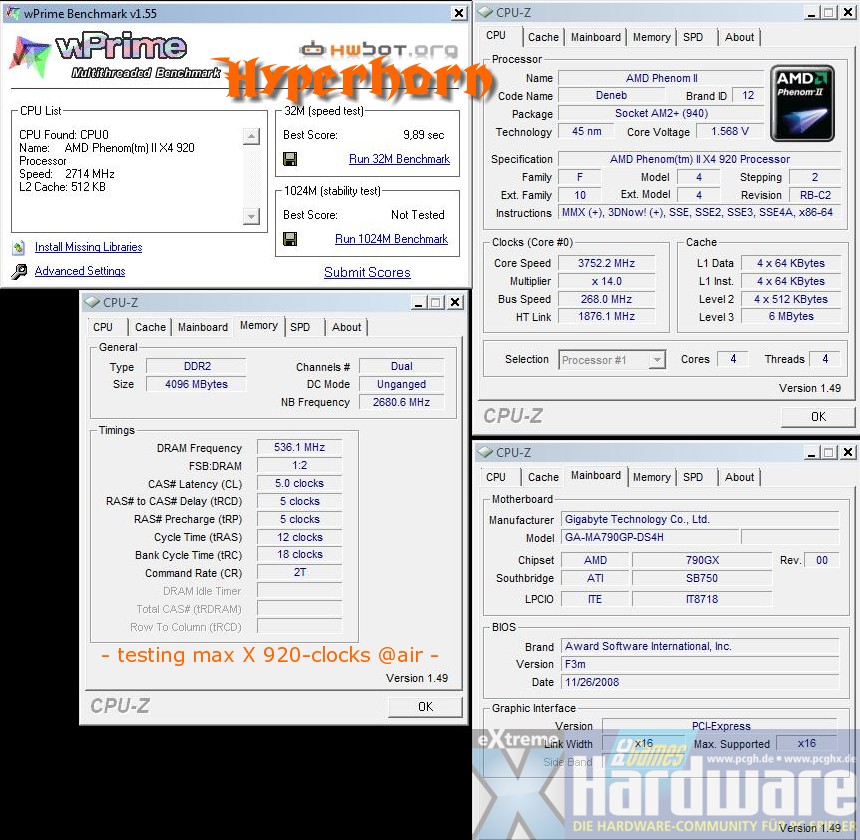Select Memory tab in the Mainboard CPU-Z window
Screen dimensions: 860x840
(x=652, y=477)
